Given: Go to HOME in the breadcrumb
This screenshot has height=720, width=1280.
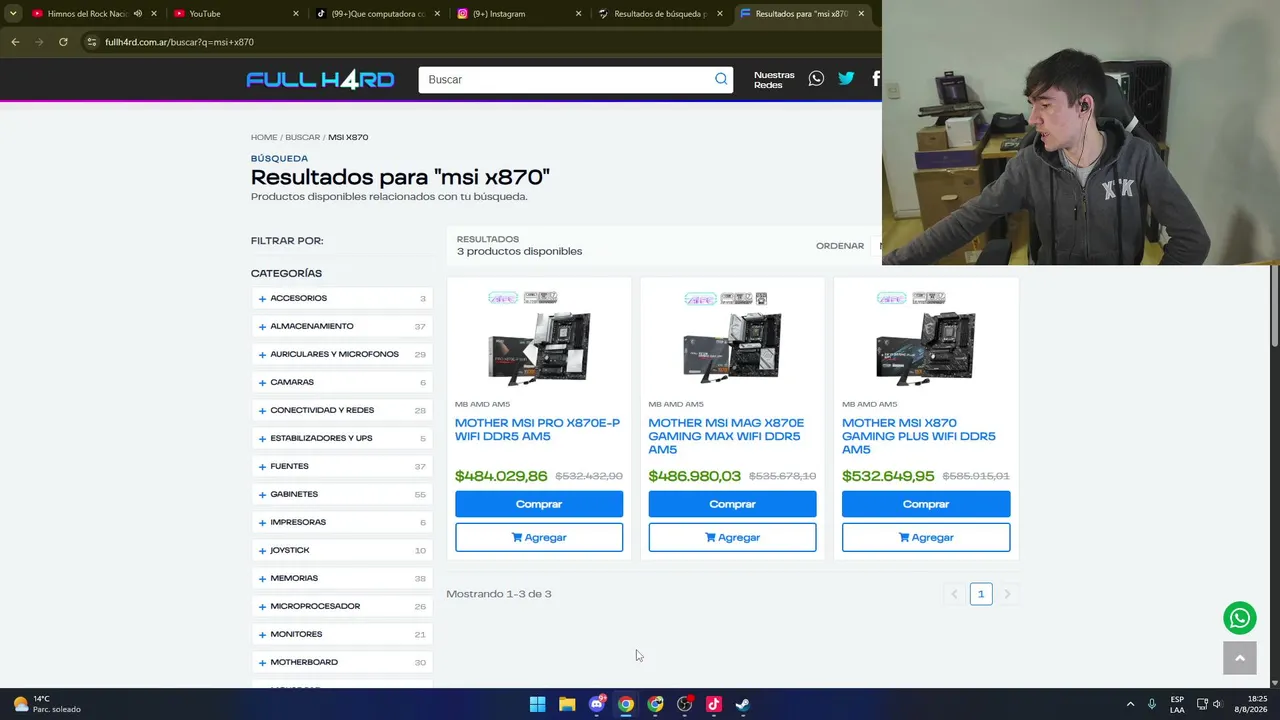Looking at the screenshot, I should tap(264, 137).
